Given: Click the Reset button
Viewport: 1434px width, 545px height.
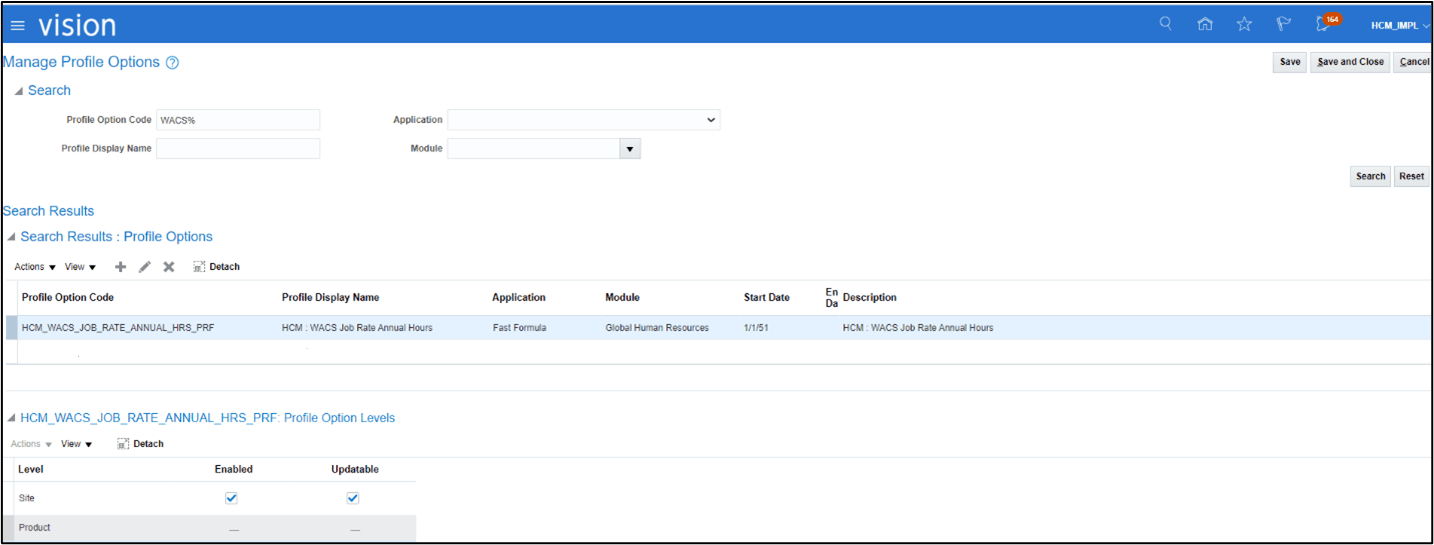Looking at the screenshot, I should click(x=1412, y=176).
